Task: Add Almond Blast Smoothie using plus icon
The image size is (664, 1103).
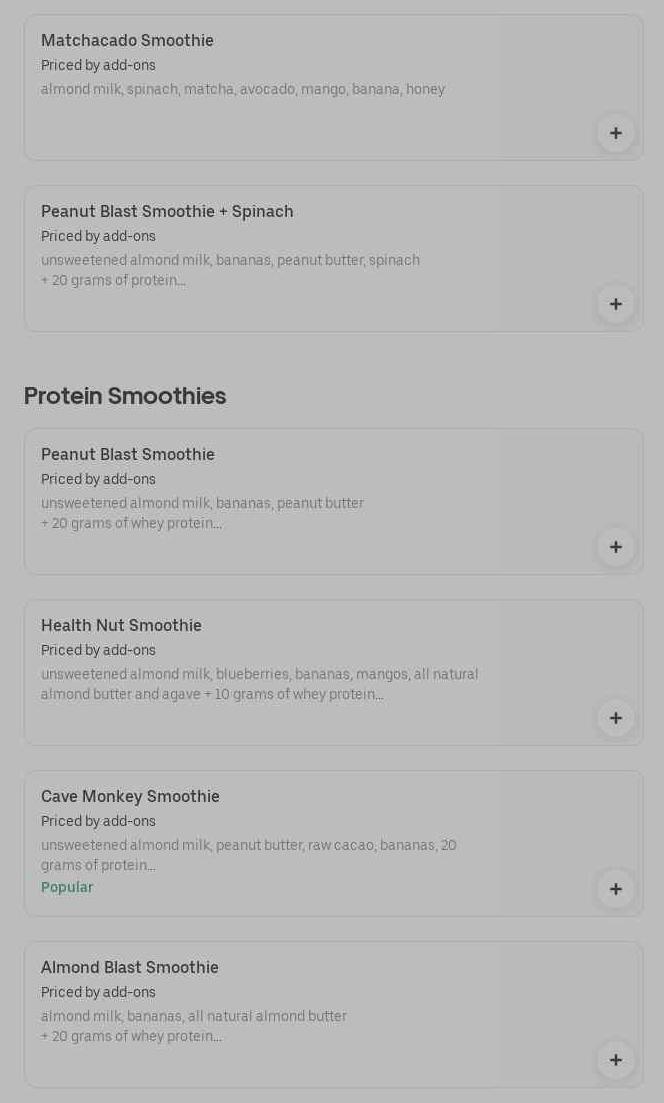Action: click(x=615, y=1060)
